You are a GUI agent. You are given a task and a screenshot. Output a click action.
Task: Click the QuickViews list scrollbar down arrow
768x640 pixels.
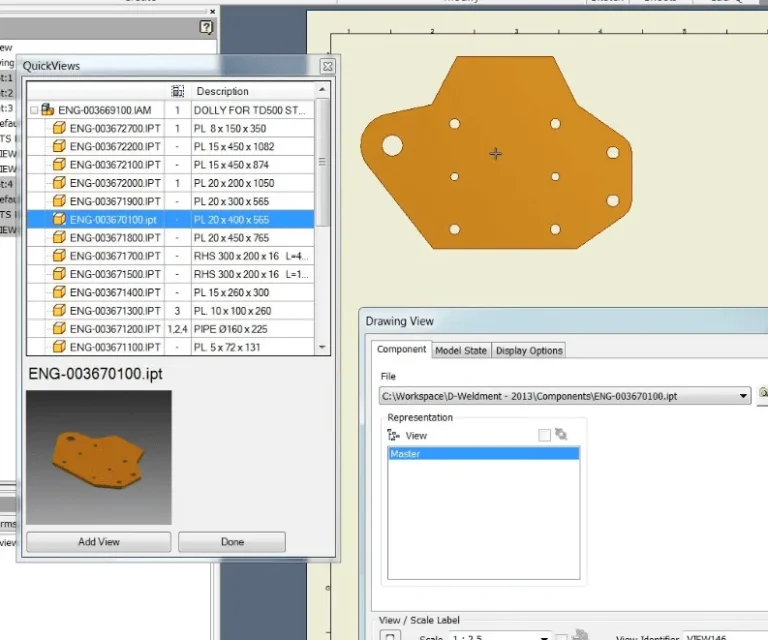pos(322,347)
